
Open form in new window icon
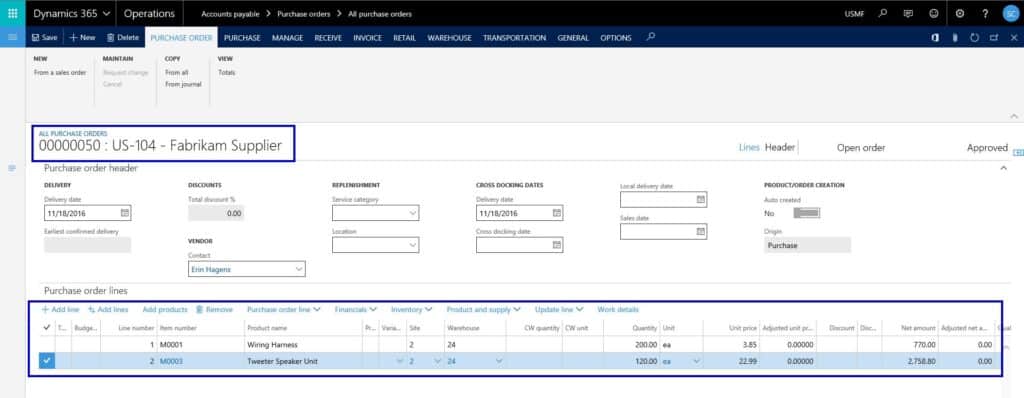click(993, 38)
